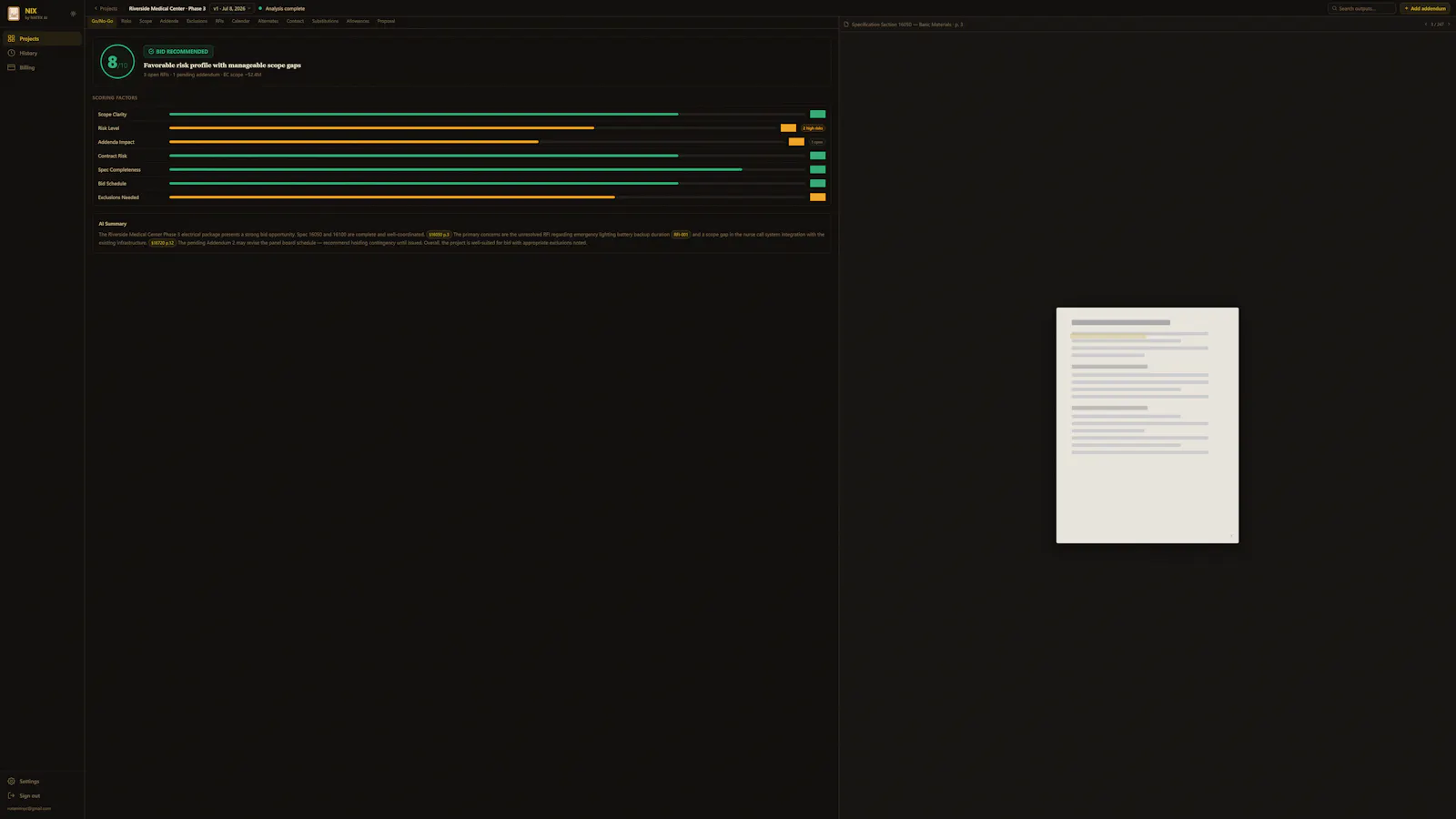Open the Proposal tab
The image size is (1456, 819).
(x=386, y=21)
